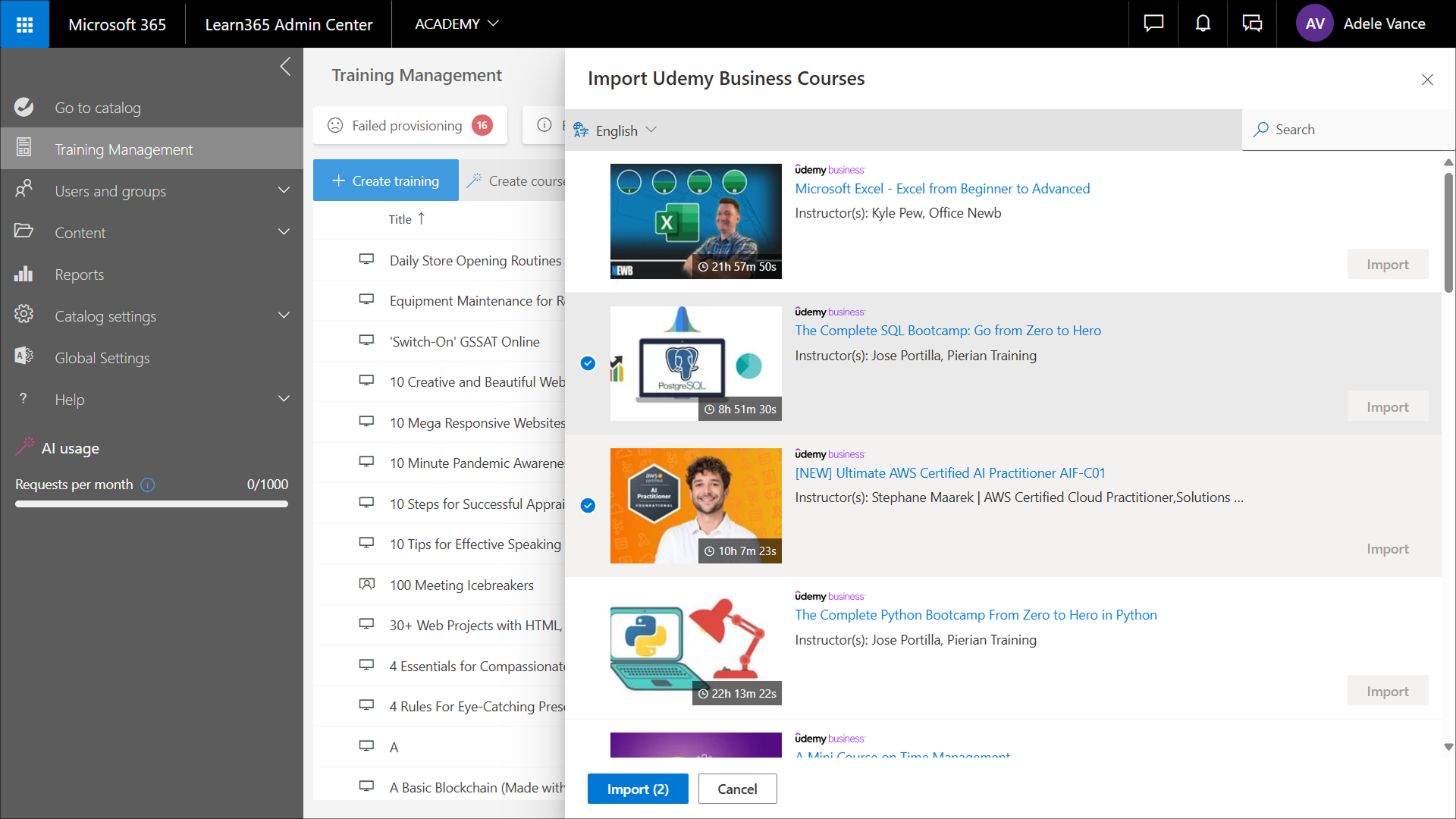Click the Excel course thumbnail
The image size is (1456, 819).
(x=695, y=221)
